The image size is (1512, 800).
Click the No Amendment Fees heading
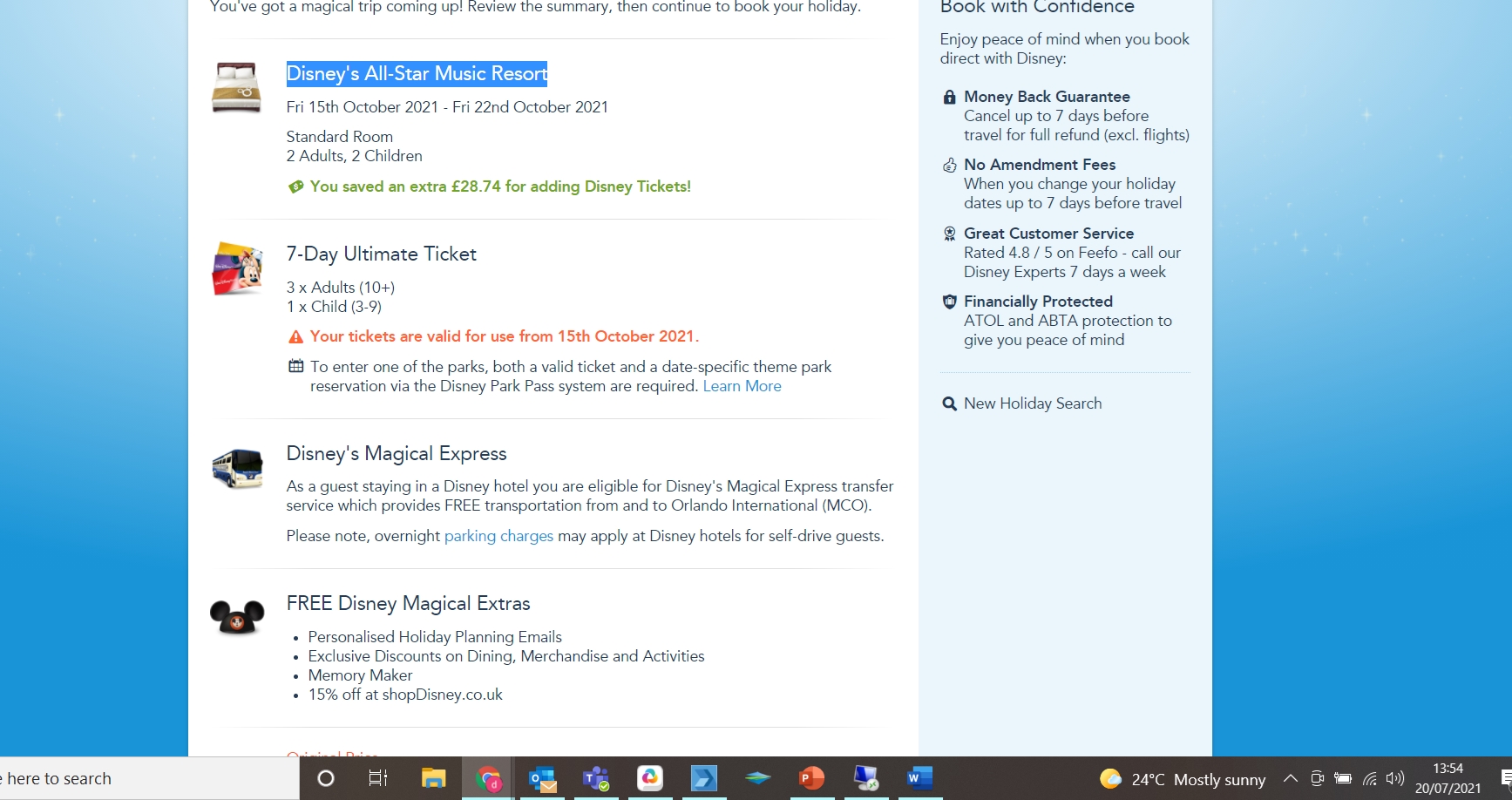(x=1040, y=165)
